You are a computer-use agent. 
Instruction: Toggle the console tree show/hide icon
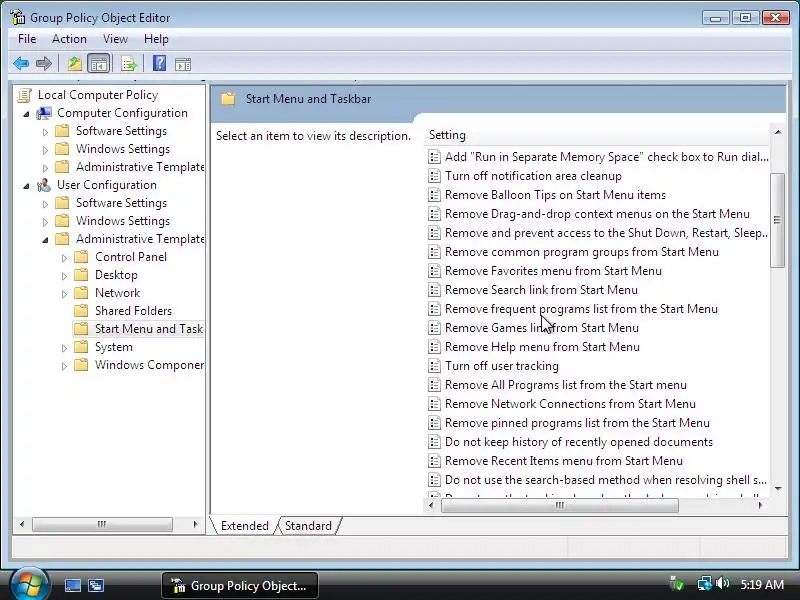pyautogui.click(x=98, y=64)
